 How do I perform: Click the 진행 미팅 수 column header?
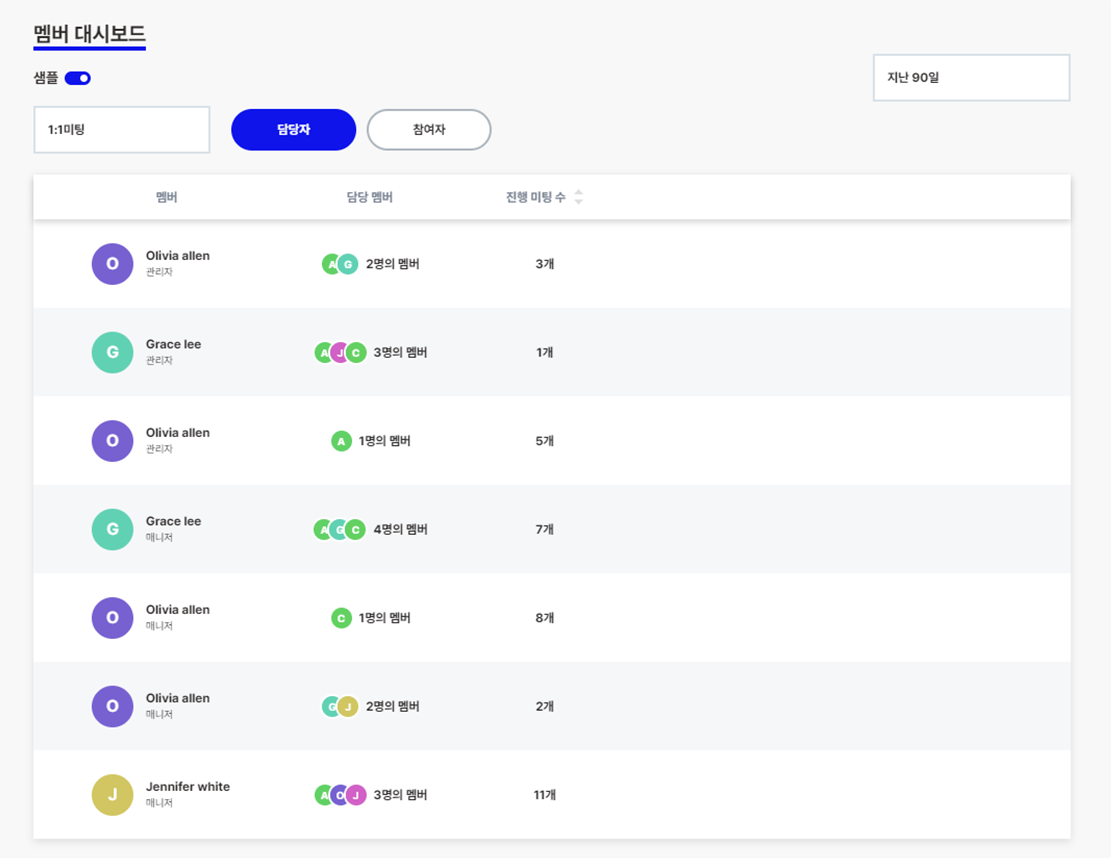point(536,197)
